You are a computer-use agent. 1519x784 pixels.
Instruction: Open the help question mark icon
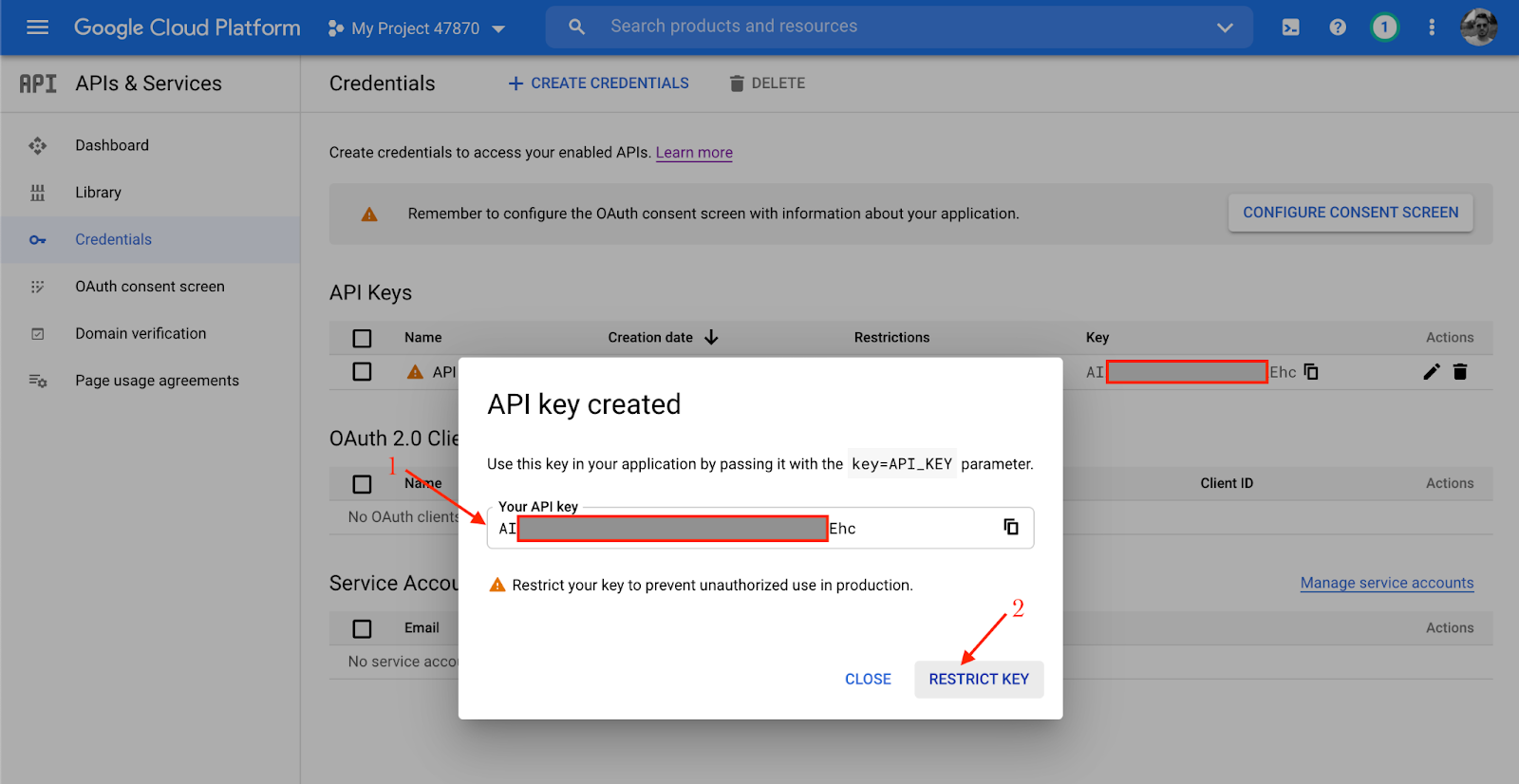coord(1338,28)
